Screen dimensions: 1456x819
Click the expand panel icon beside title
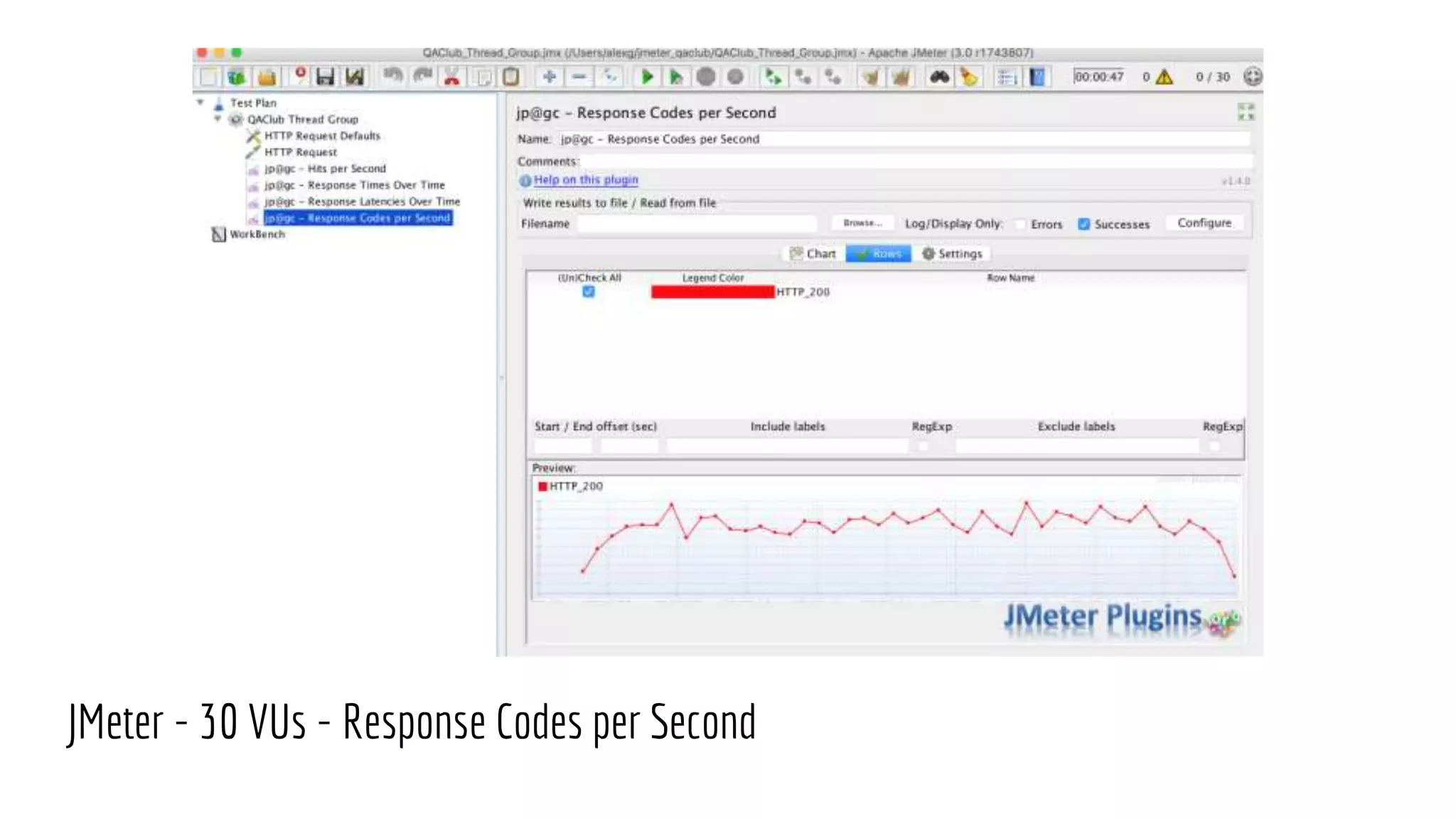point(1246,112)
